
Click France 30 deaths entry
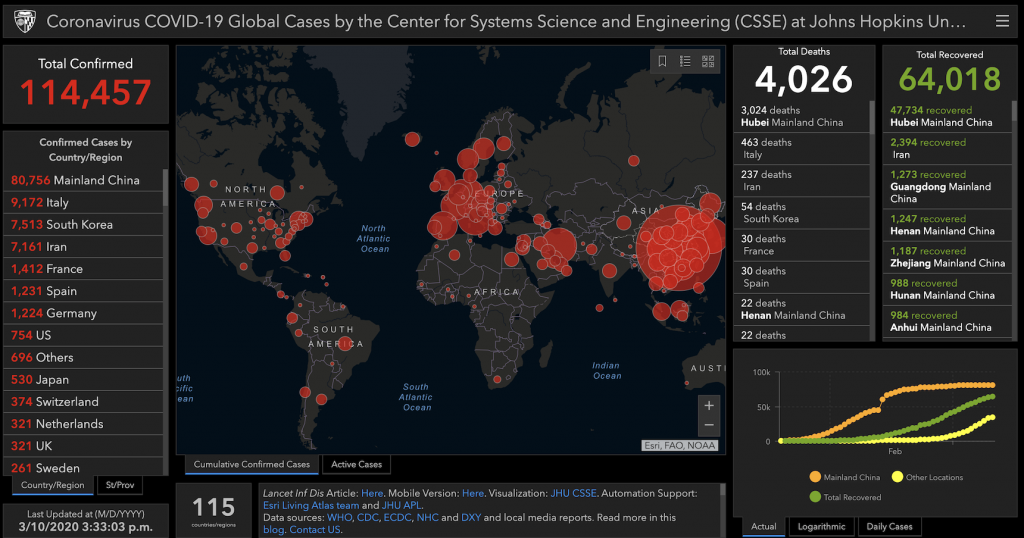(801, 245)
